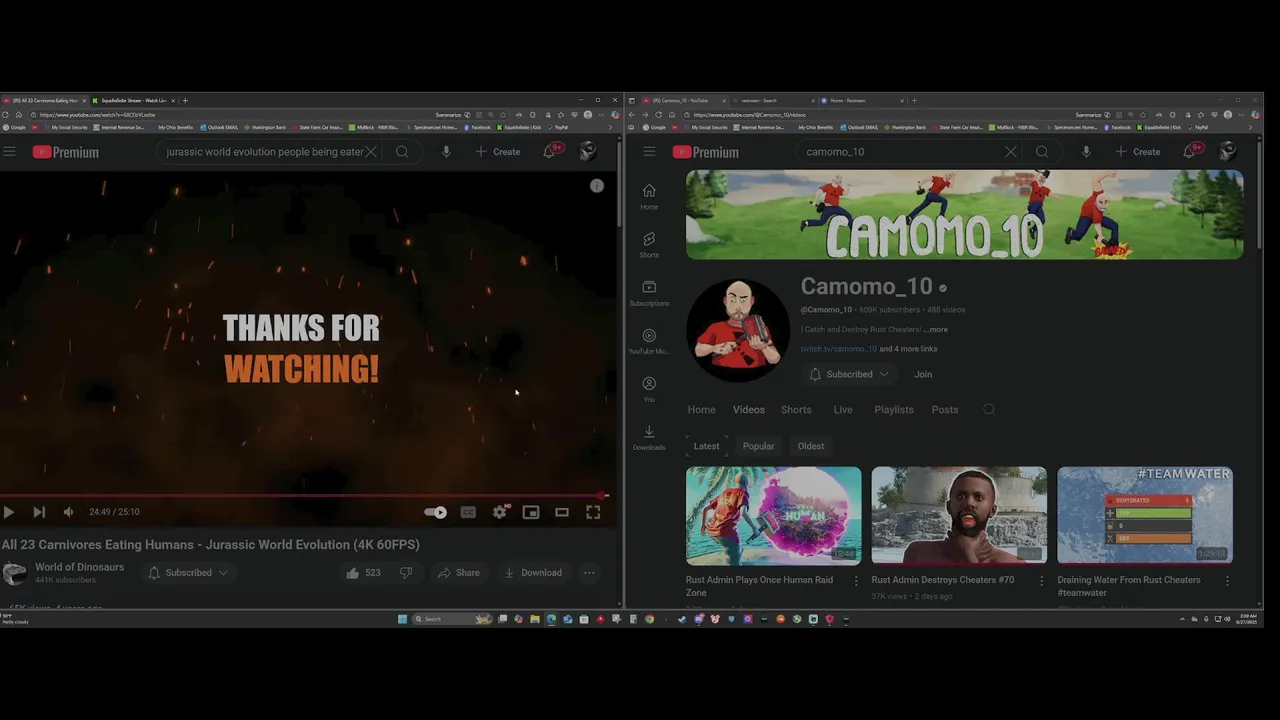Open options for Rust Admin Destroys Cheaters #70
Screen dimensions: 1280x720
[1041, 580]
